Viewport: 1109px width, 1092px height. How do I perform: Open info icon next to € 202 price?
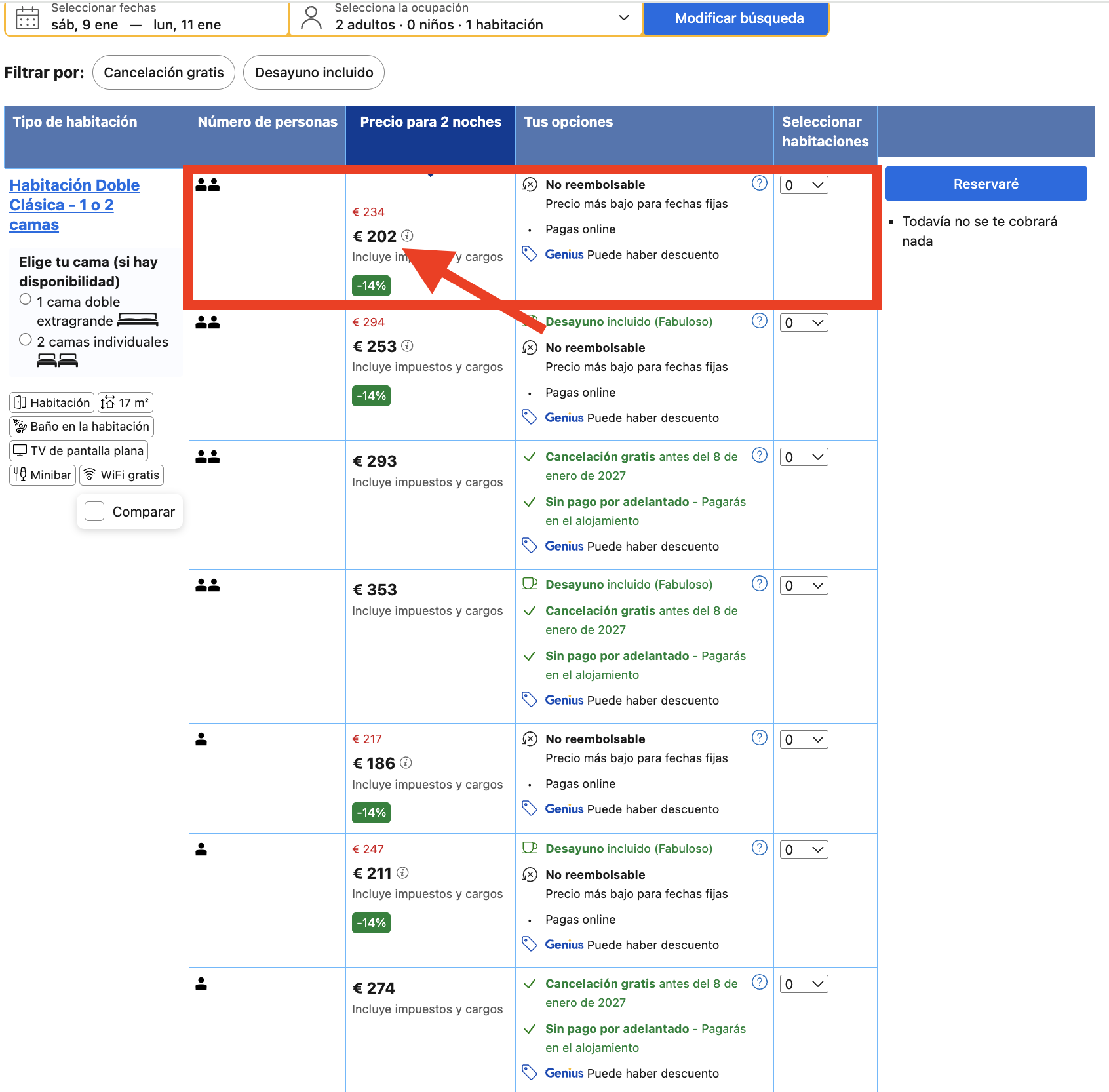(x=407, y=236)
